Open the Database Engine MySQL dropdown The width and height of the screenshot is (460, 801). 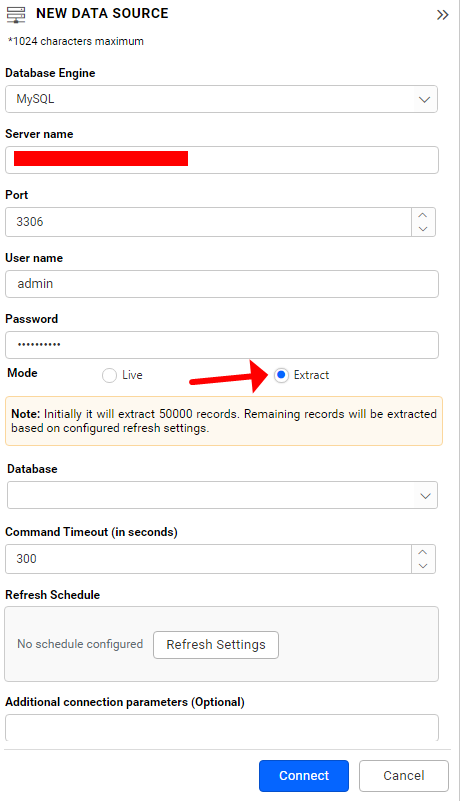[x=221, y=99]
